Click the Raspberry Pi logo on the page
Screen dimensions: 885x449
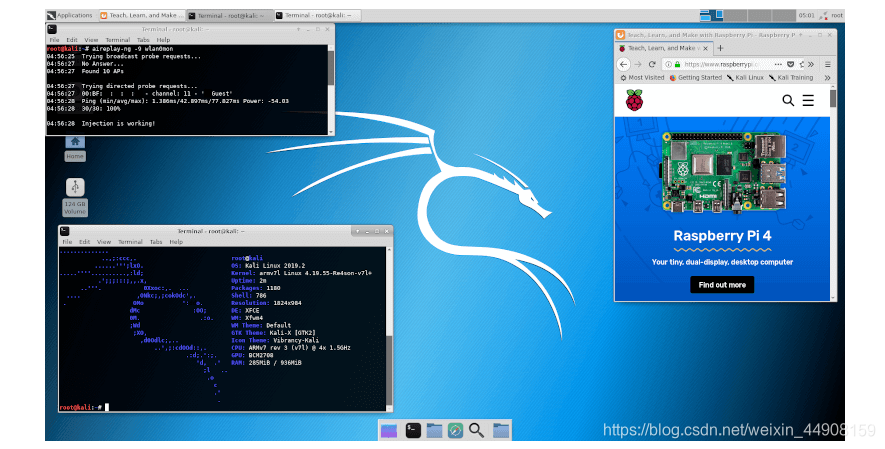pyautogui.click(x=634, y=100)
